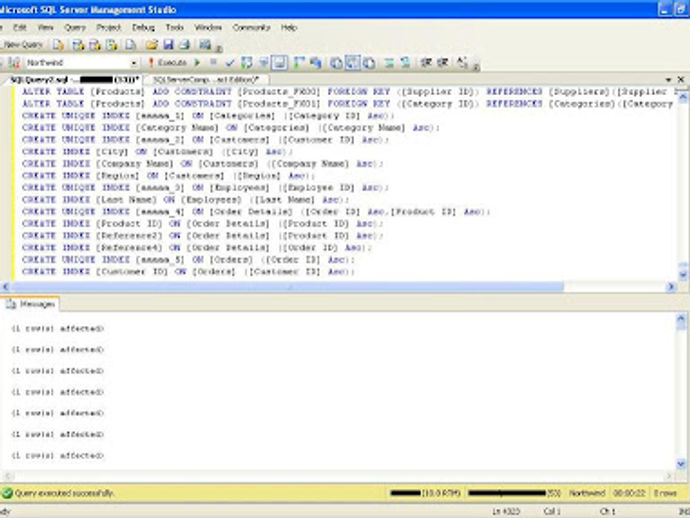
Task: Click the editor scroll right arrow
Action: (x=671, y=287)
